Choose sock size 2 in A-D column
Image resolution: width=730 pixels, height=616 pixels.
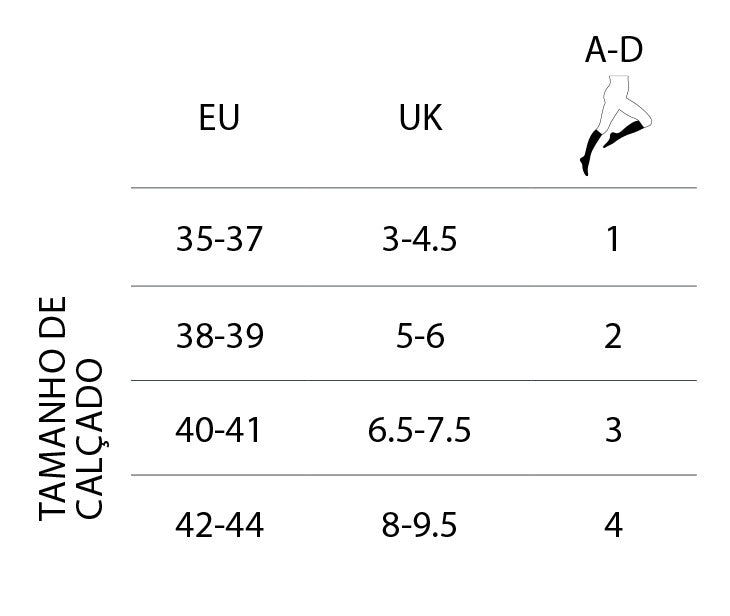click(x=613, y=336)
